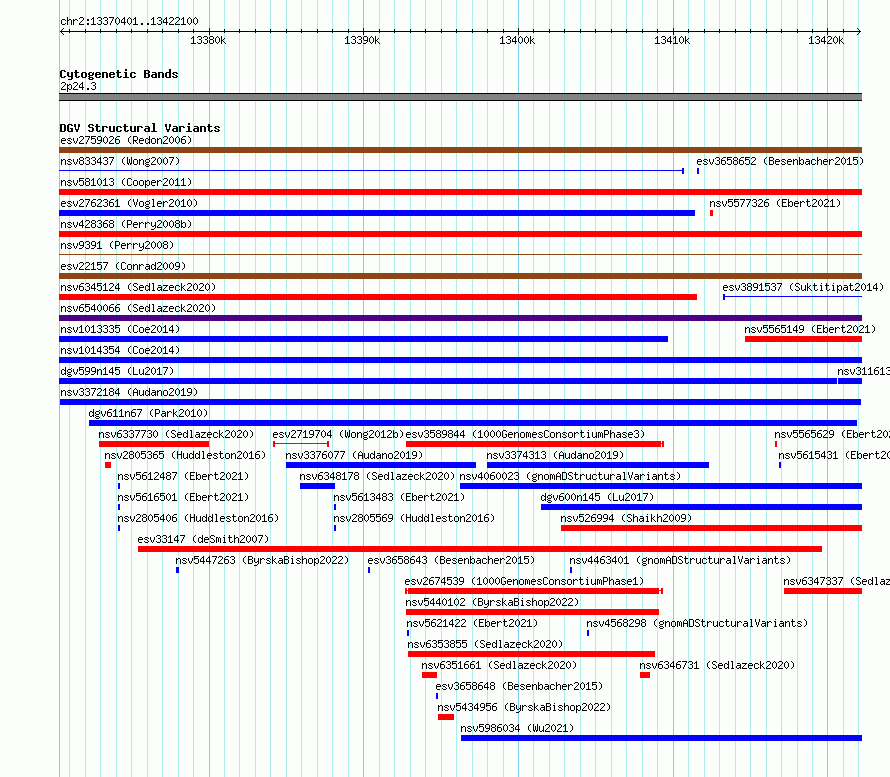
Task: Open esv3658652 (Besenbacher2015) variant label
Action: click(780, 161)
